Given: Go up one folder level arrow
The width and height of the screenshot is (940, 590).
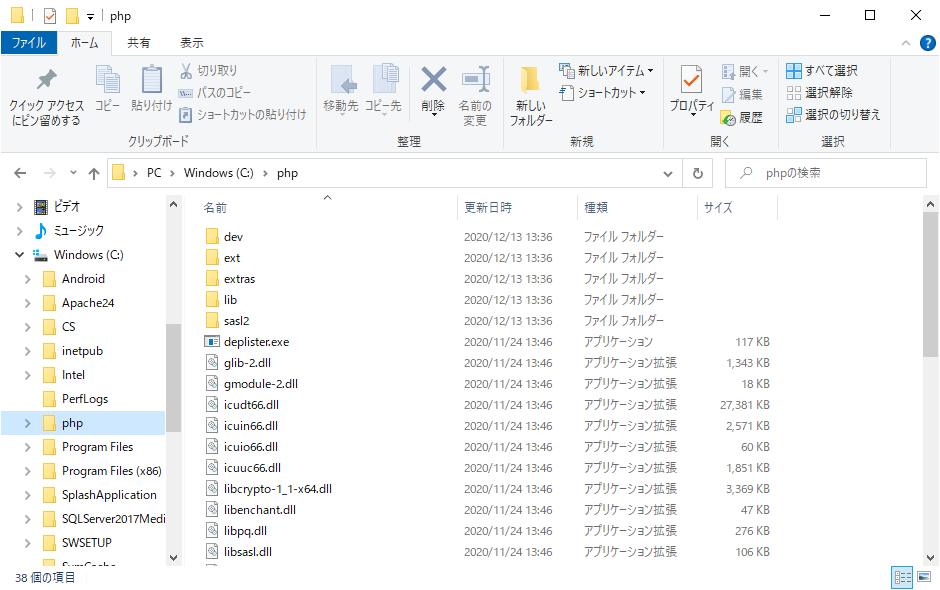Looking at the screenshot, I should [94, 173].
